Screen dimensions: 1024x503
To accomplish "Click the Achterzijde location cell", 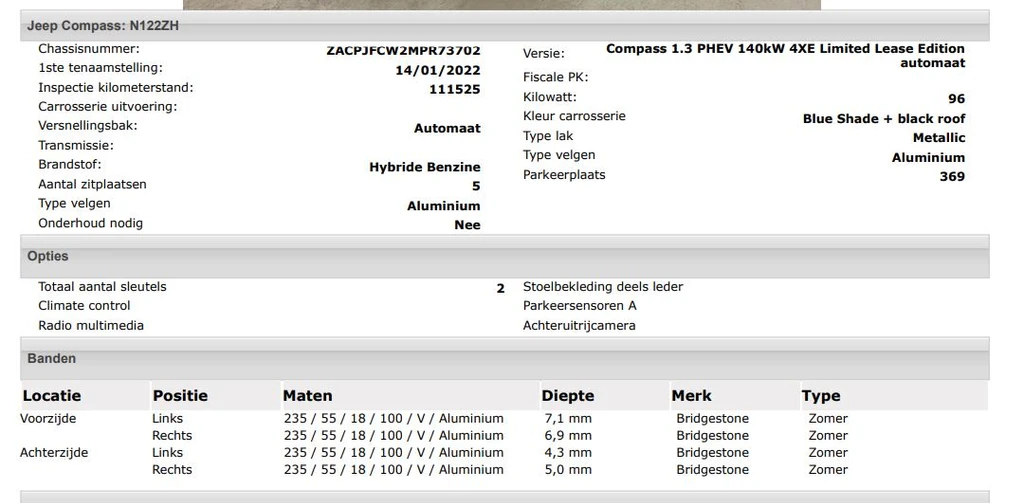I will tap(54, 453).
